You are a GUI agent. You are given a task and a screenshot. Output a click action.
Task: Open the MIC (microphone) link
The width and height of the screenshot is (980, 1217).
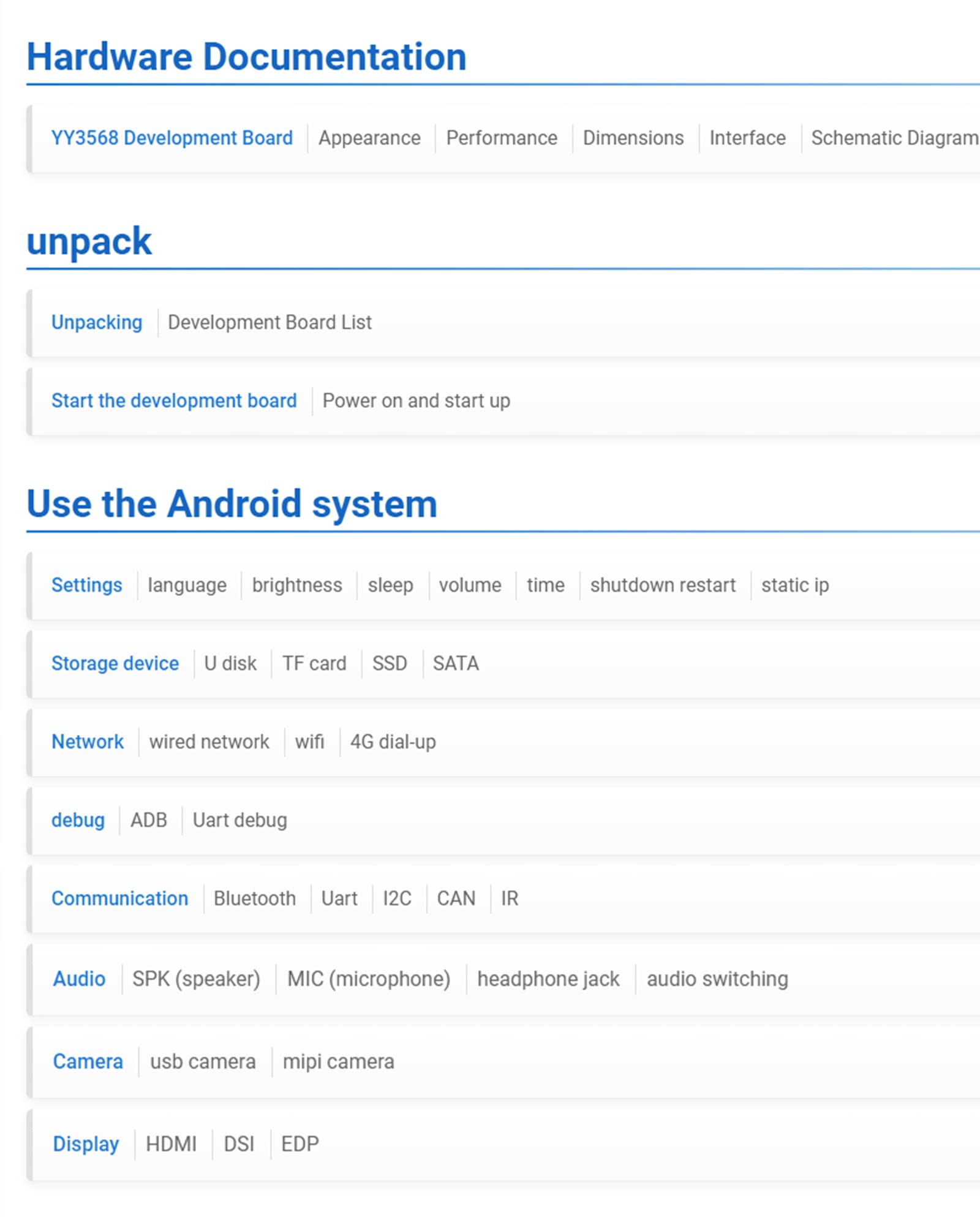369,979
